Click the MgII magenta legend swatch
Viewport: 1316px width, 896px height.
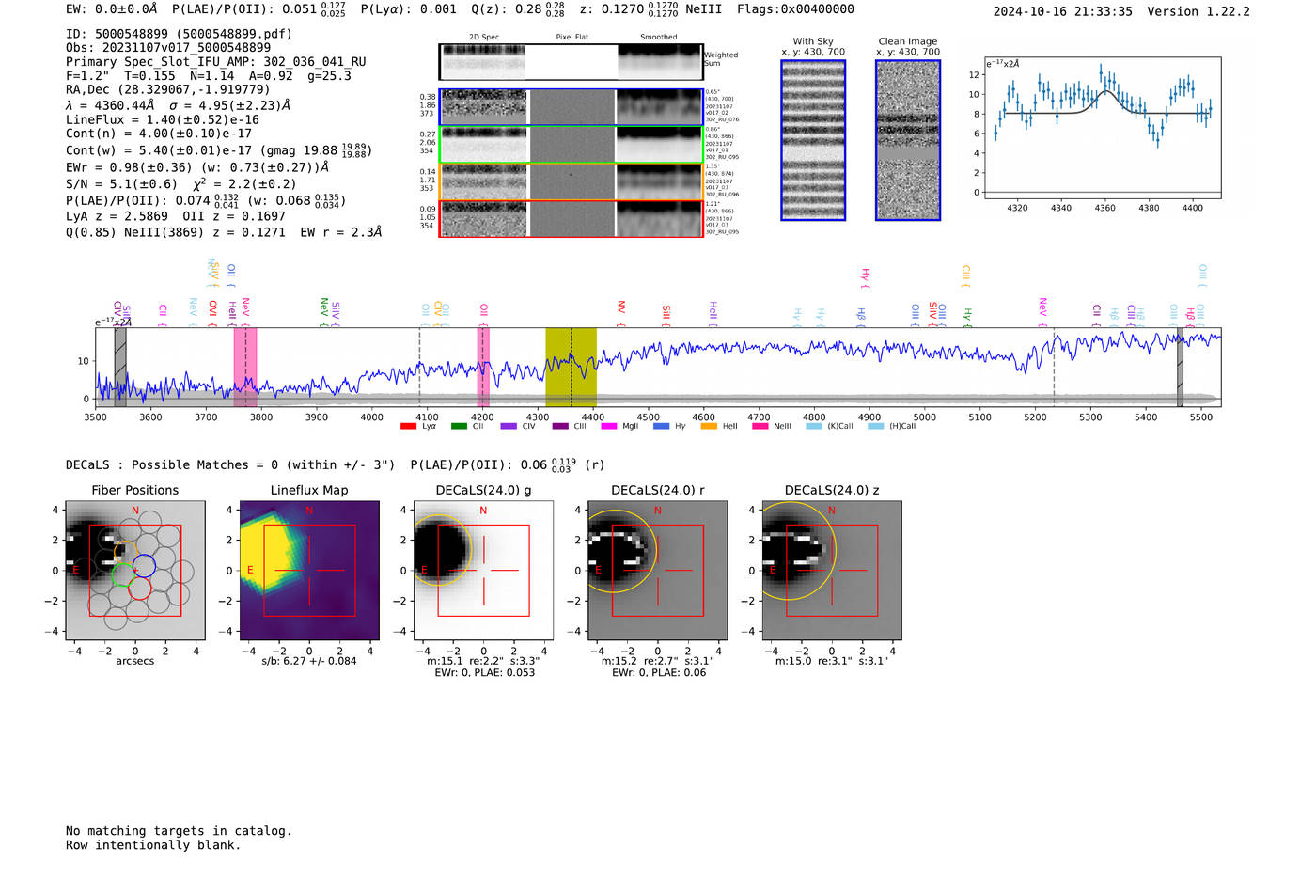609,426
